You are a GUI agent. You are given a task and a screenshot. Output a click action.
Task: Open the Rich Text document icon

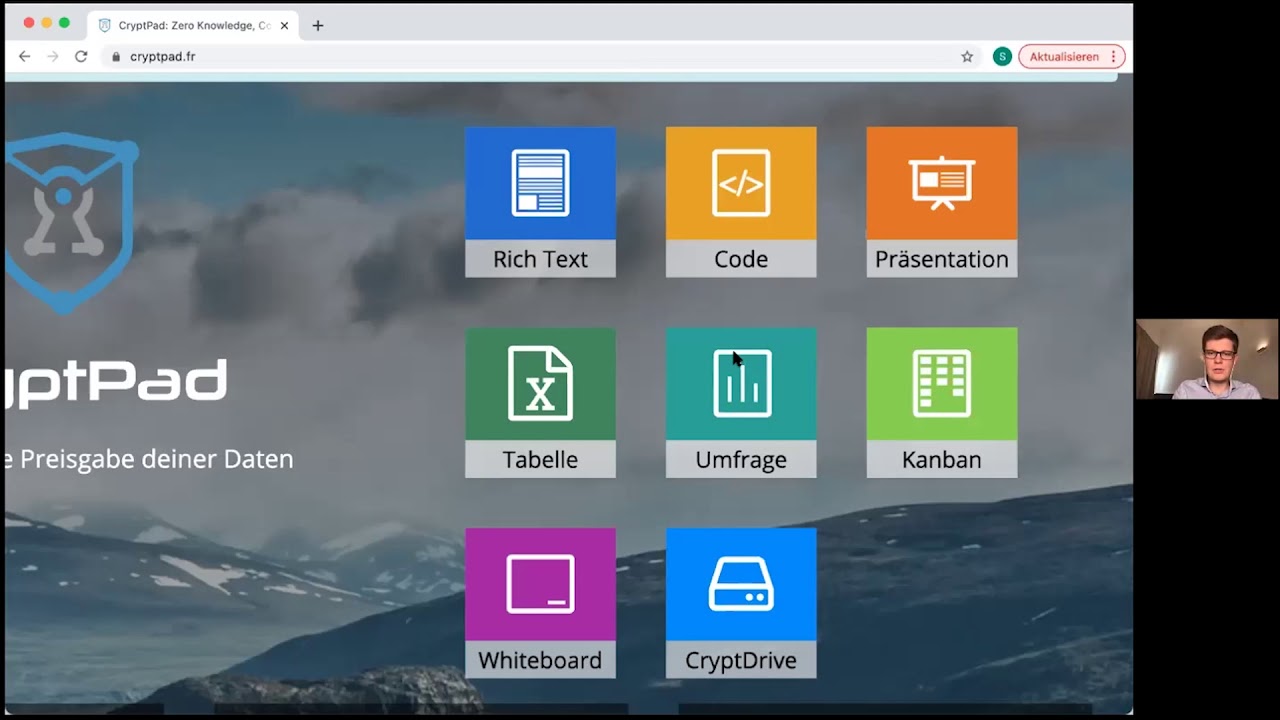tap(540, 183)
